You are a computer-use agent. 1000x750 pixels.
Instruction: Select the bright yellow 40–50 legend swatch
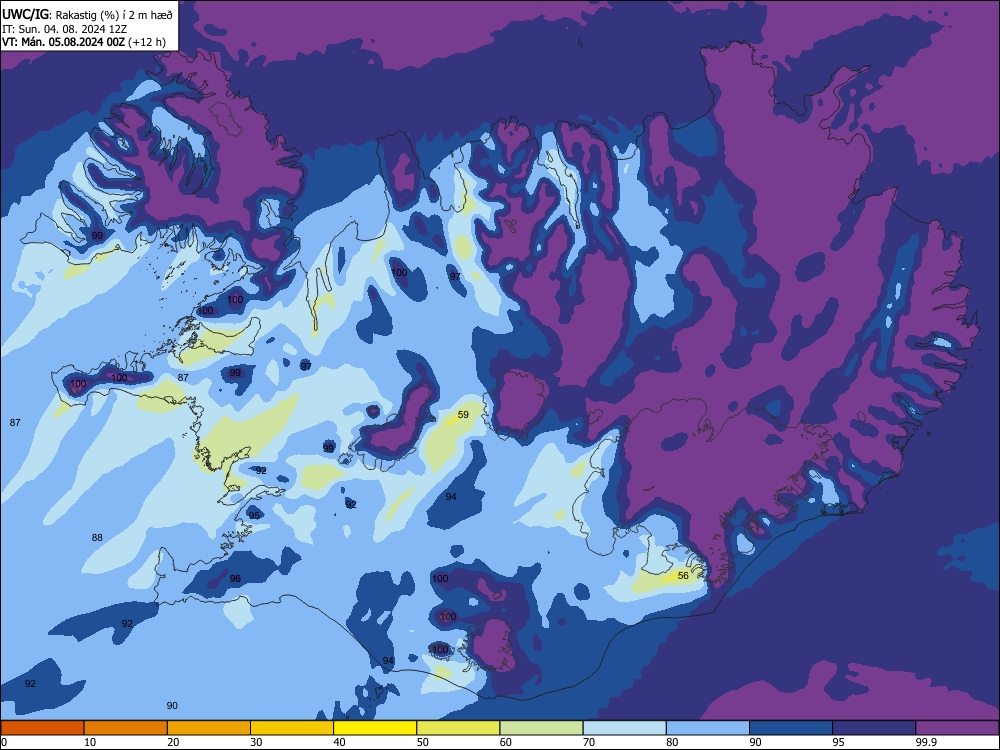pos(375,728)
